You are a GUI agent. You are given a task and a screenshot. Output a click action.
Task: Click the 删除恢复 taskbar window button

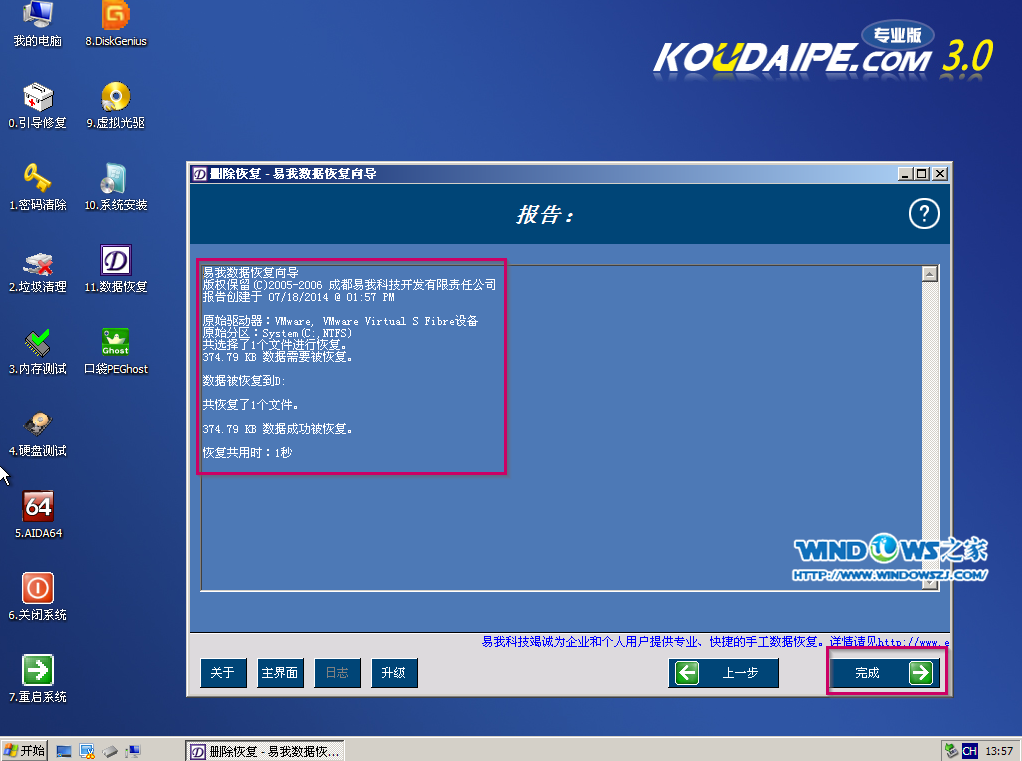[x=265, y=750]
